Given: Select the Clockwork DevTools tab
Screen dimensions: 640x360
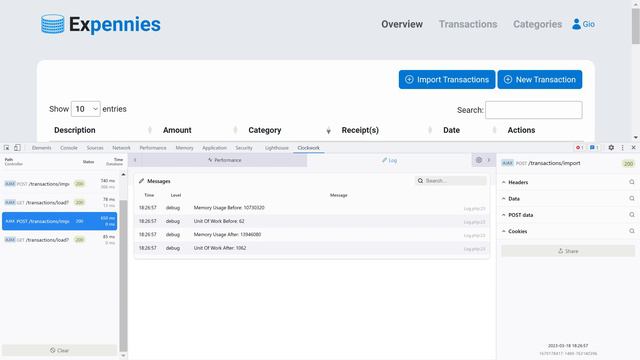Looking at the screenshot, I should click(x=309, y=148).
